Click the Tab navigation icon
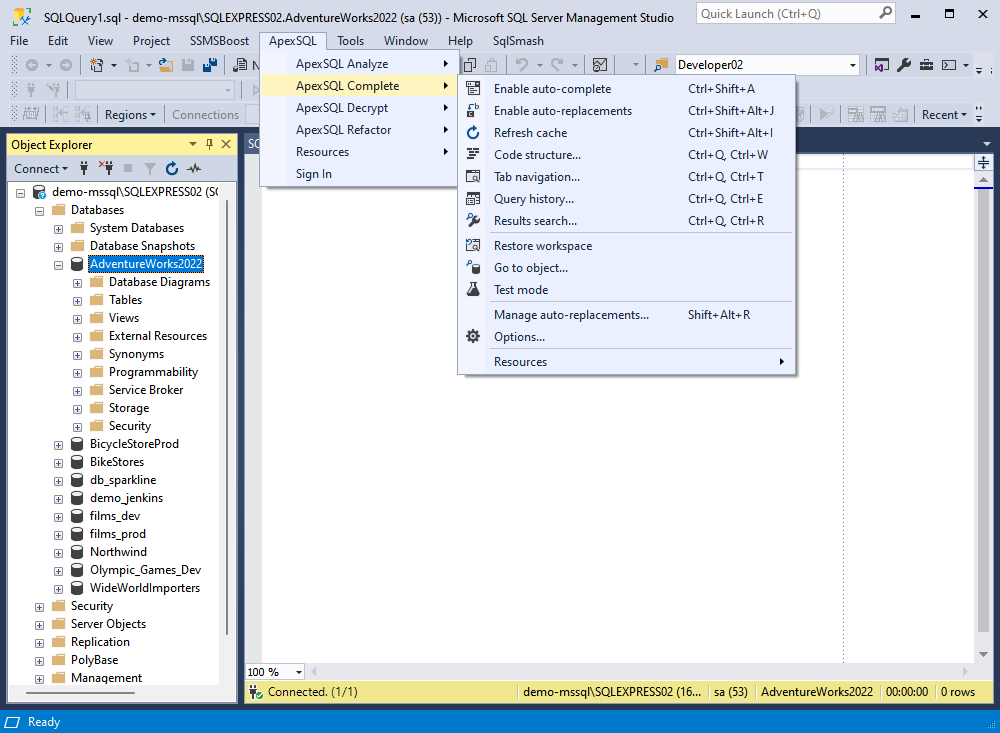1000x733 pixels. (x=473, y=177)
